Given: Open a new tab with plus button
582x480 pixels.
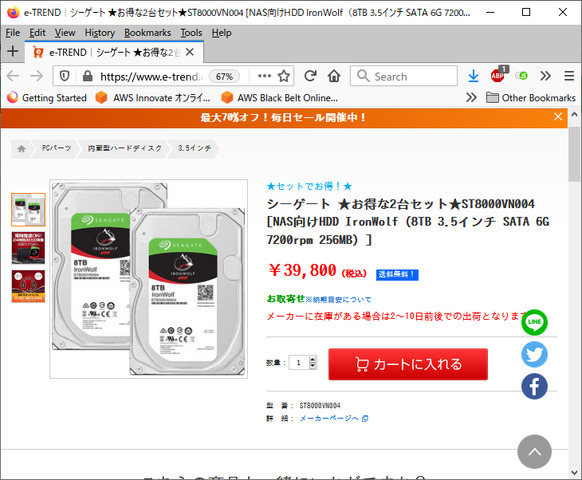Looking at the screenshot, I should (13, 51).
